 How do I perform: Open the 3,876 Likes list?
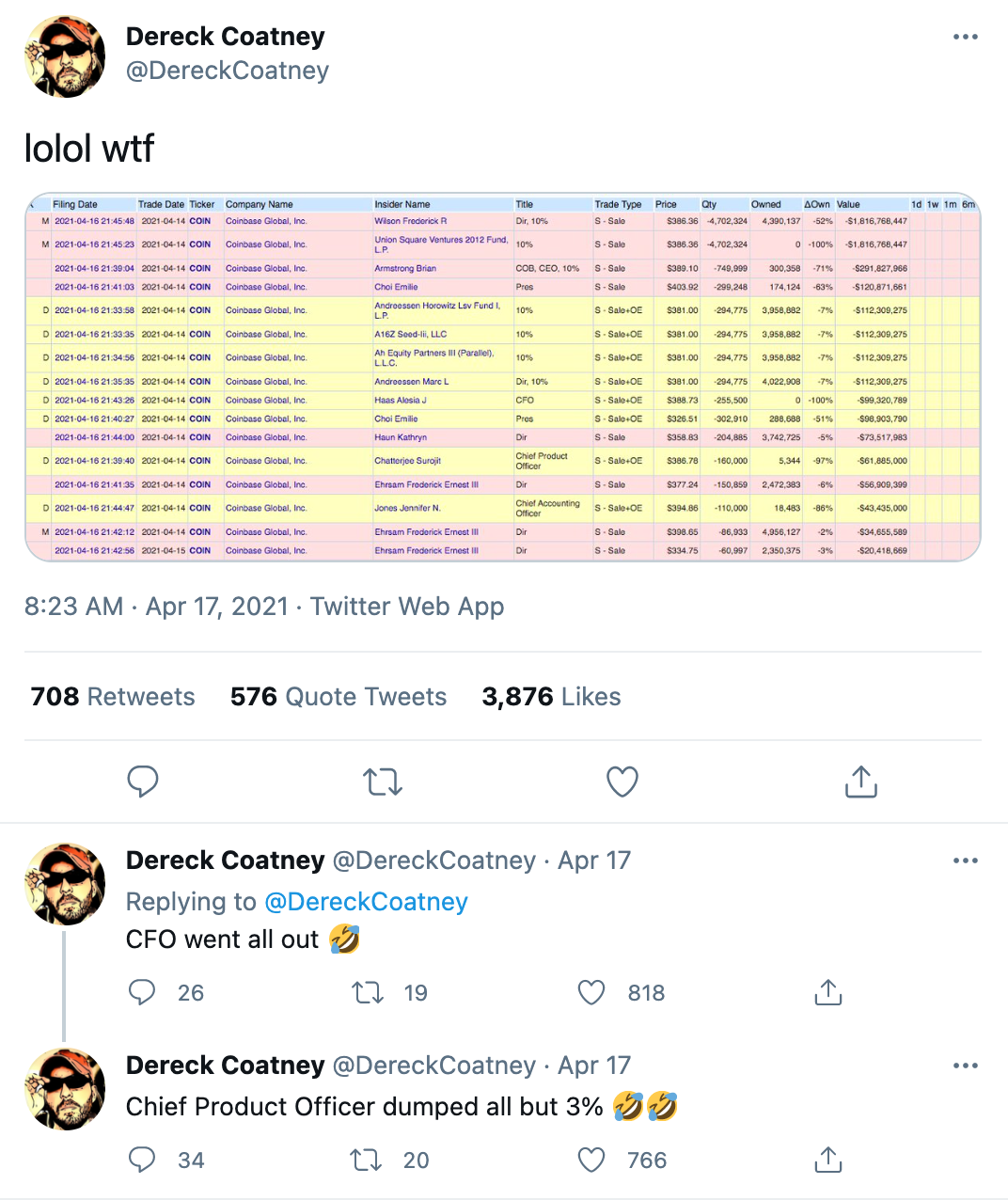tap(551, 696)
